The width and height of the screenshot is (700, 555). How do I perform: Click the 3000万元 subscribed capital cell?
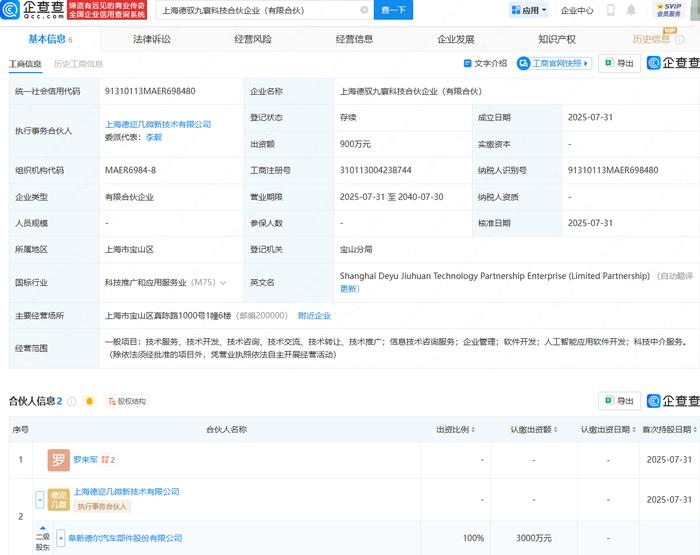coord(534,538)
